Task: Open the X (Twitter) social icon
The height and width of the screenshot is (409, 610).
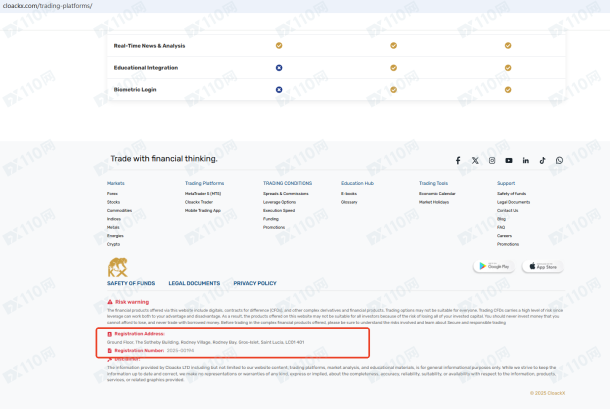Action: 475,160
